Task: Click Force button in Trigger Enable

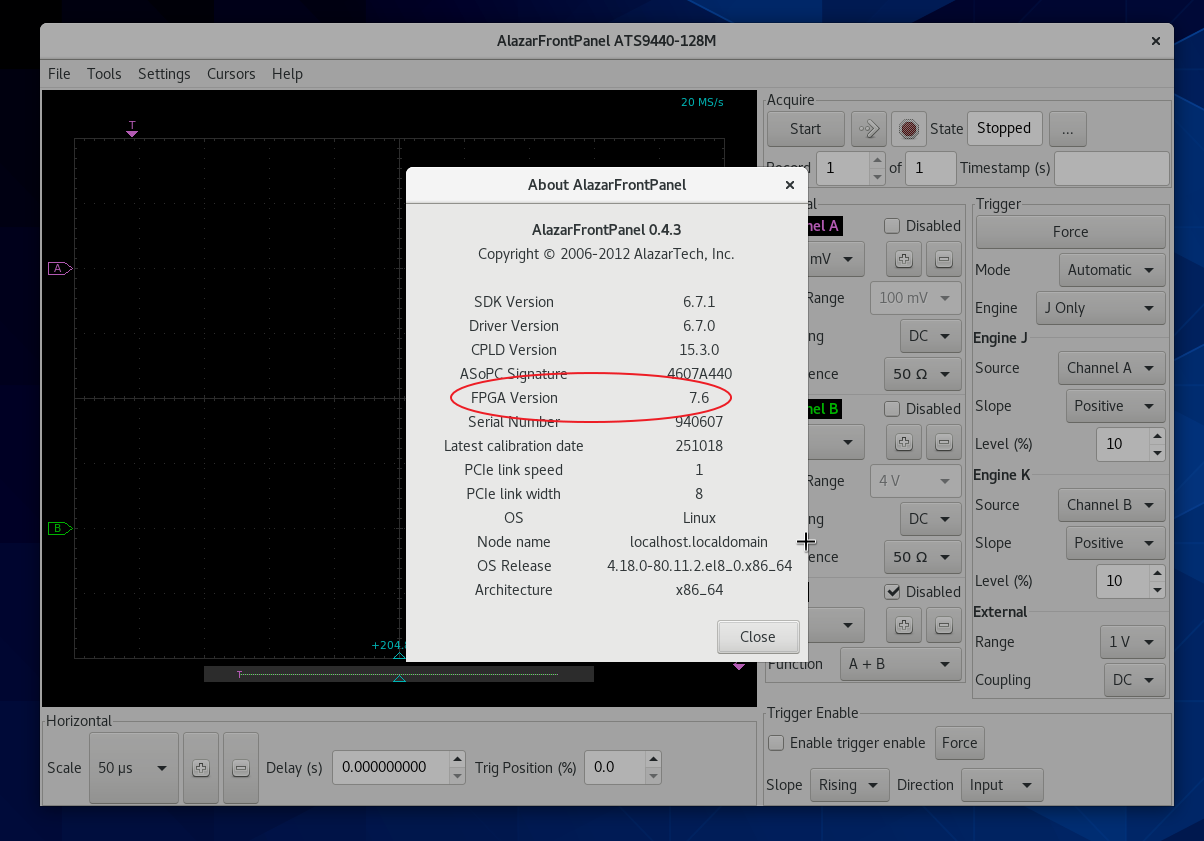Action: (x=959, y=743)
